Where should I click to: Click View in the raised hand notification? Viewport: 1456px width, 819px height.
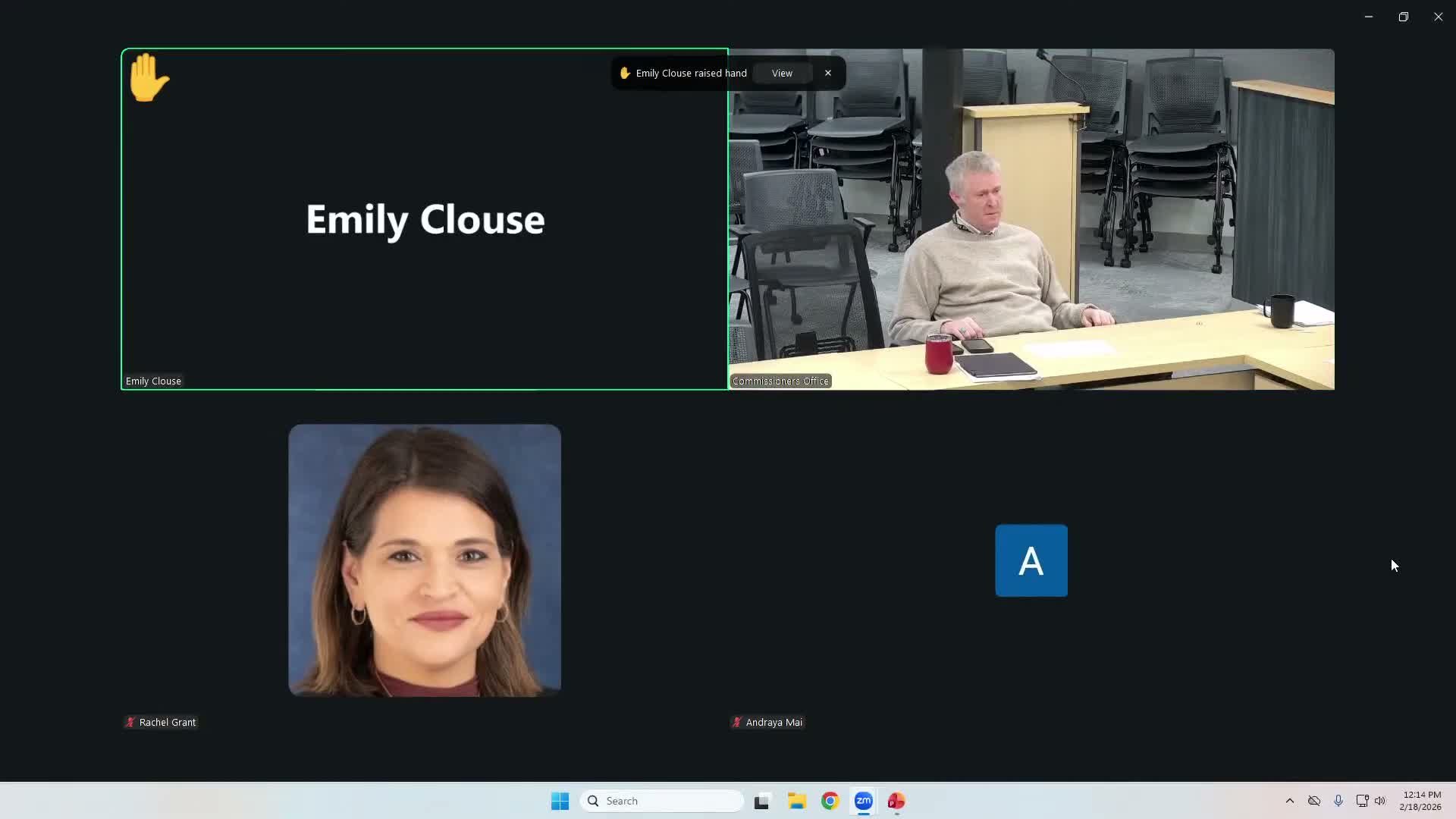tap(782, 74)
